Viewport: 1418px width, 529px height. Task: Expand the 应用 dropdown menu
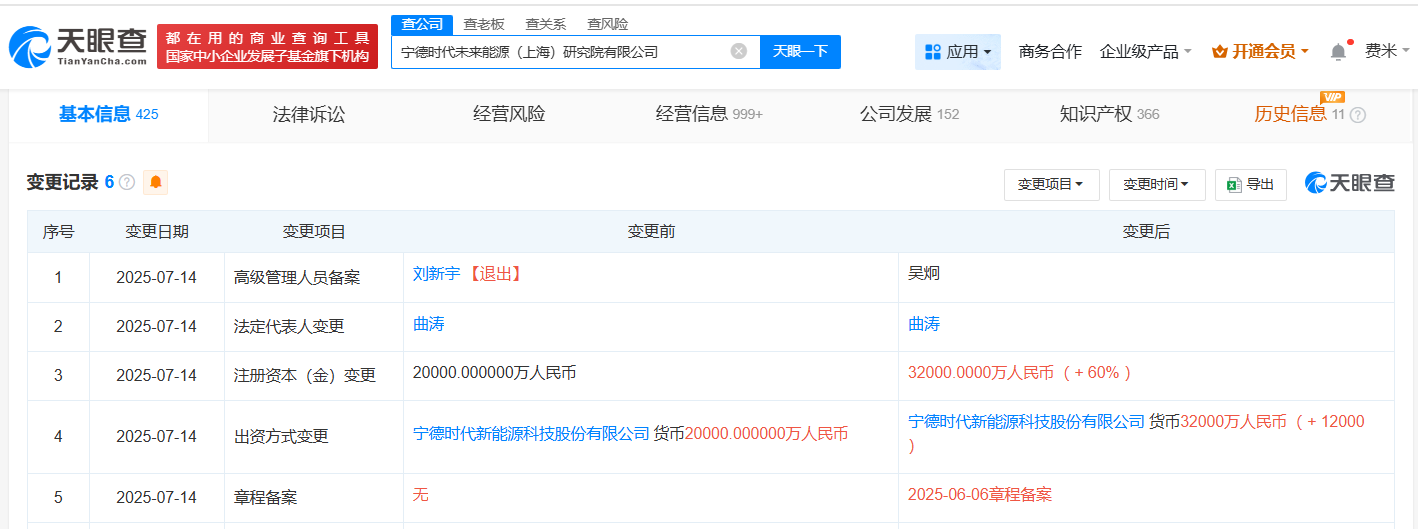tap(958, 51)
